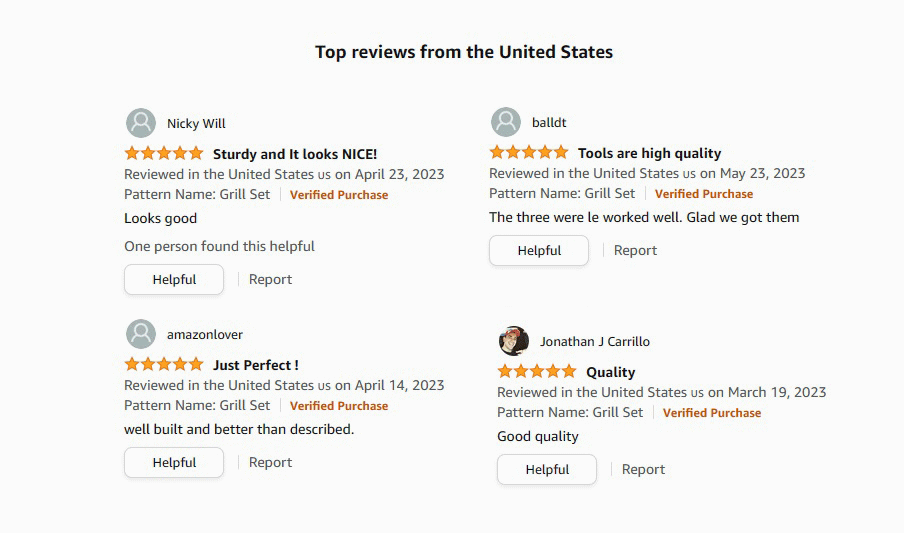The height and width of the screenshot is (533, 904).
Task: Report Nicky Will's review
Action: pyautogui.click(x=270, y=279)
